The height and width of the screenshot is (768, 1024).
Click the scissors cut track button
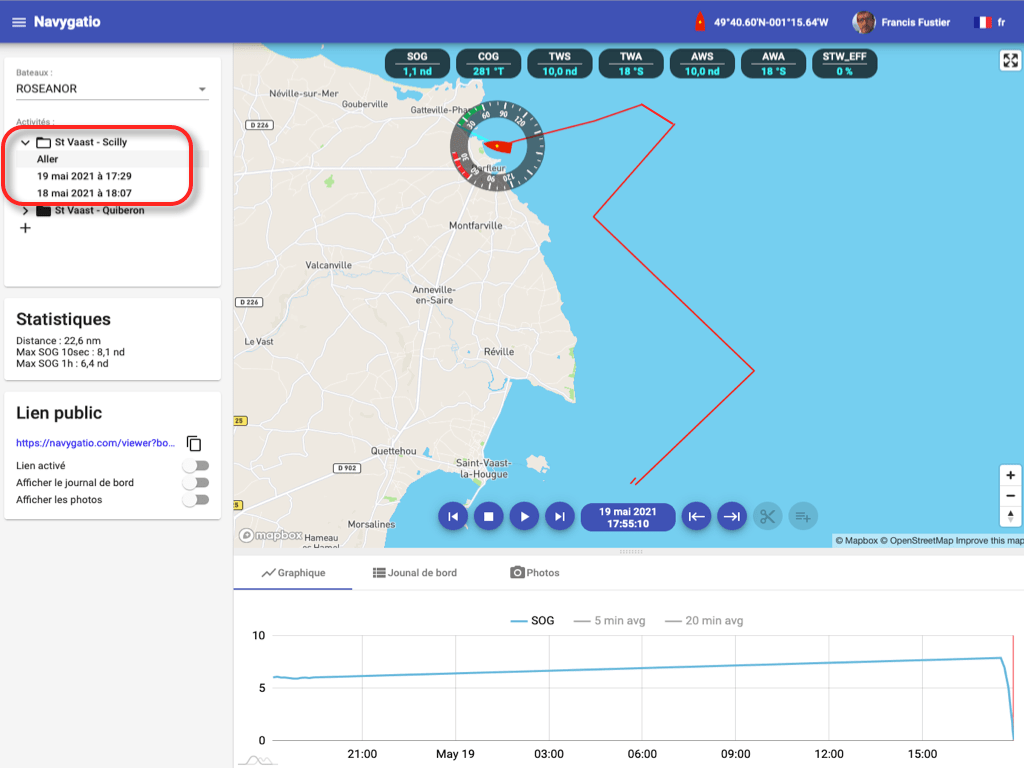[767, 516]
